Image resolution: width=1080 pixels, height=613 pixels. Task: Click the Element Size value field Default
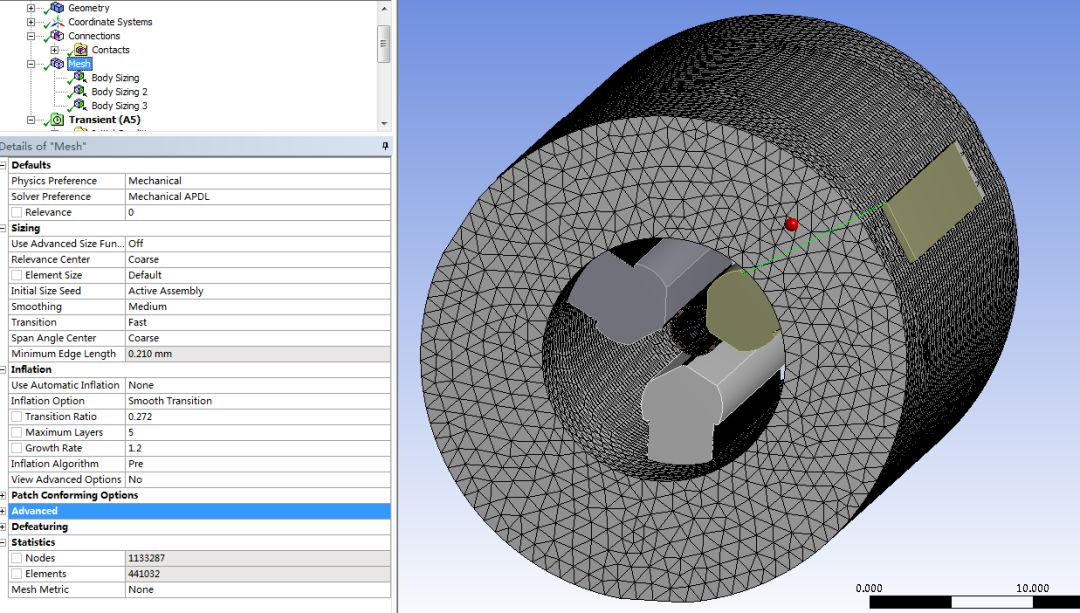[258, 275]
